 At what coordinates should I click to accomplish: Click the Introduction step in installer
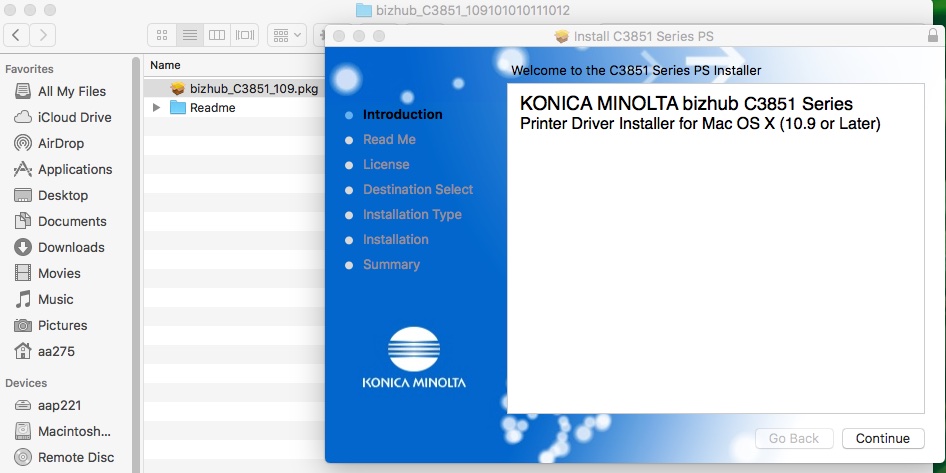click(x=402, y=114)
